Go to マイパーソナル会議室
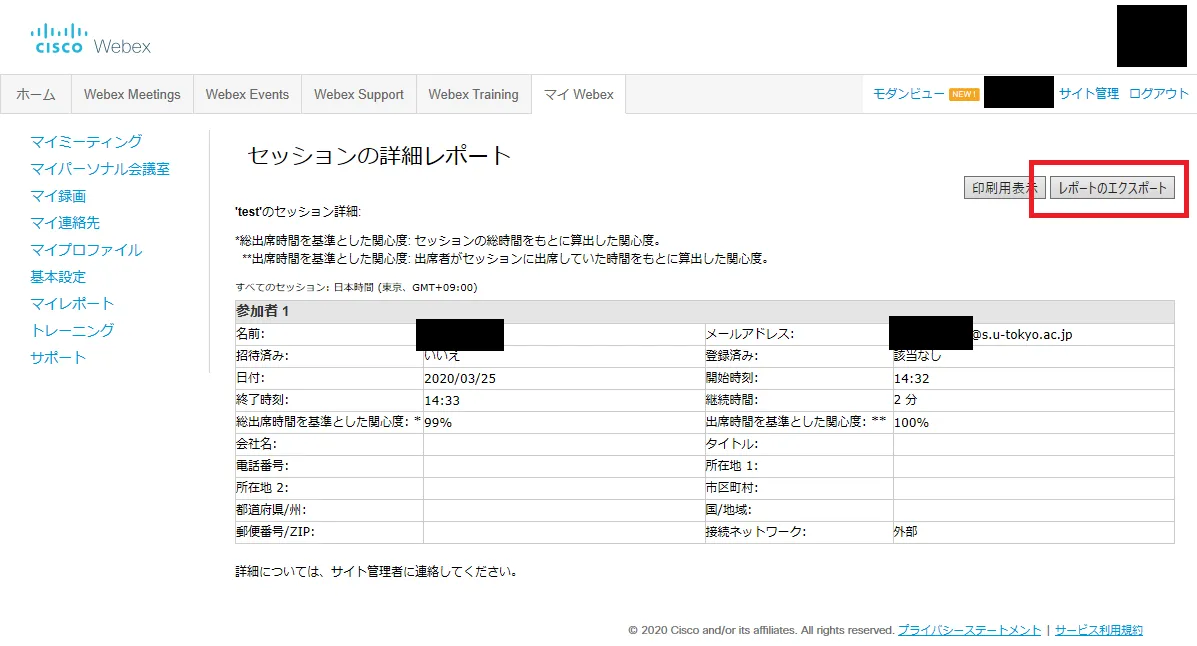Screen dimensions: 1197x646 click(x=100, y=169)
